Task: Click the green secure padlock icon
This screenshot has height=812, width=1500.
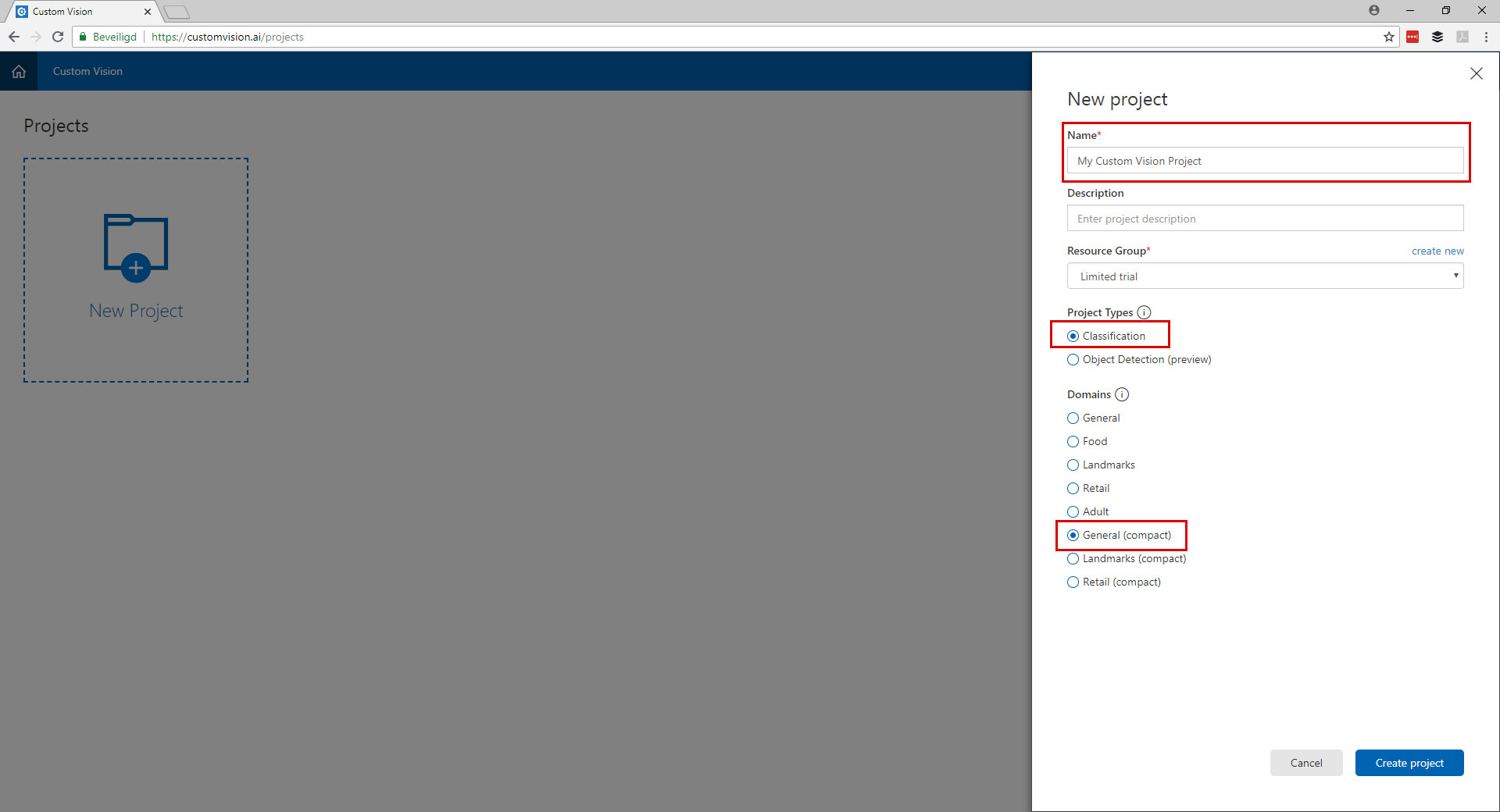Action: coord(83,37)
